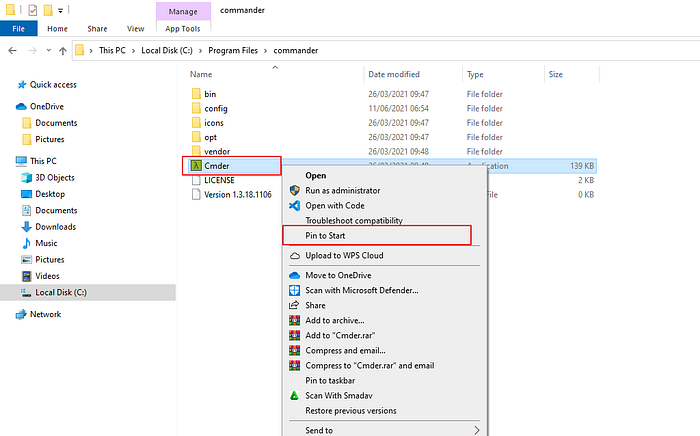The width and height of the screenshot is (700, 436).
Task: Click the Run as administrator shield icon
Action: click(x=294, y=191)
